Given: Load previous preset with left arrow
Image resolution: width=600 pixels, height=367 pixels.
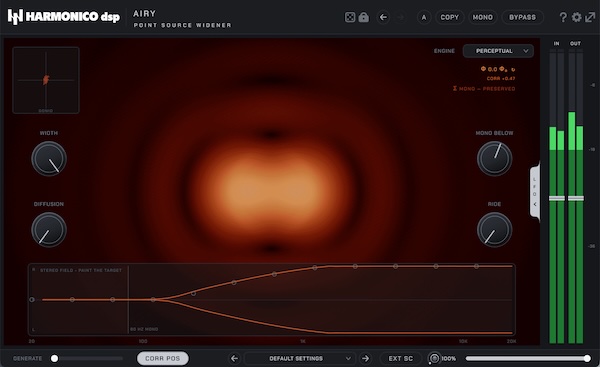Looking at the screenshot, I should click(x=234, y=359).
